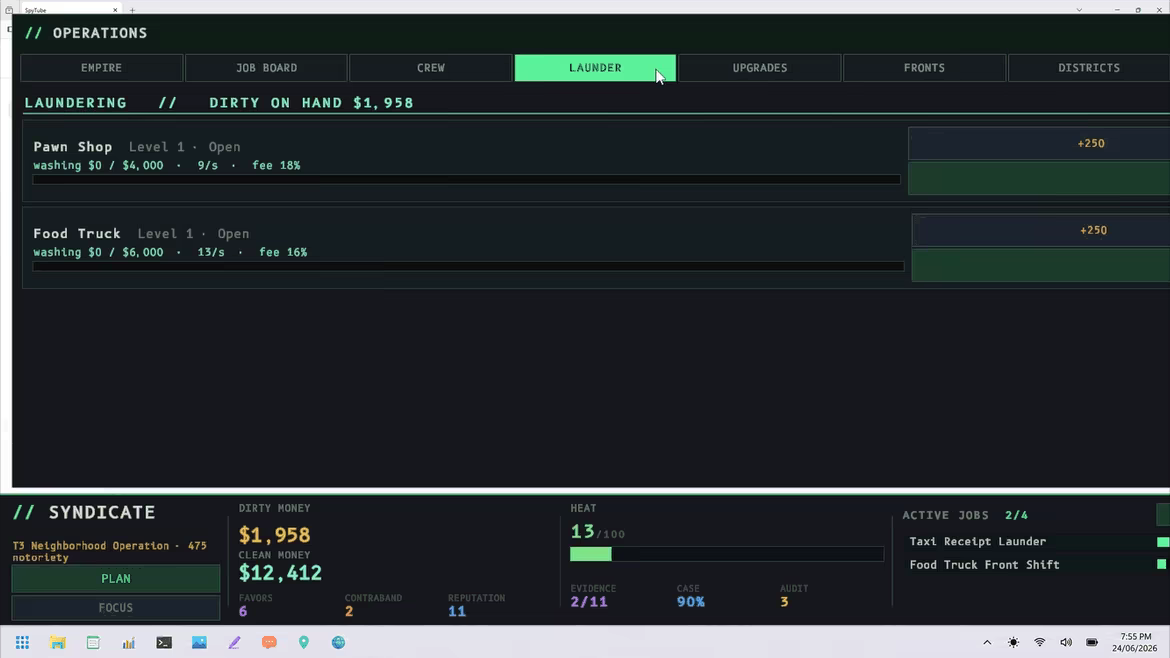Viewport: 1170px width, 658px height.
Task: Add +250 to the Pawn Shop
Action: click(1039, 143)
